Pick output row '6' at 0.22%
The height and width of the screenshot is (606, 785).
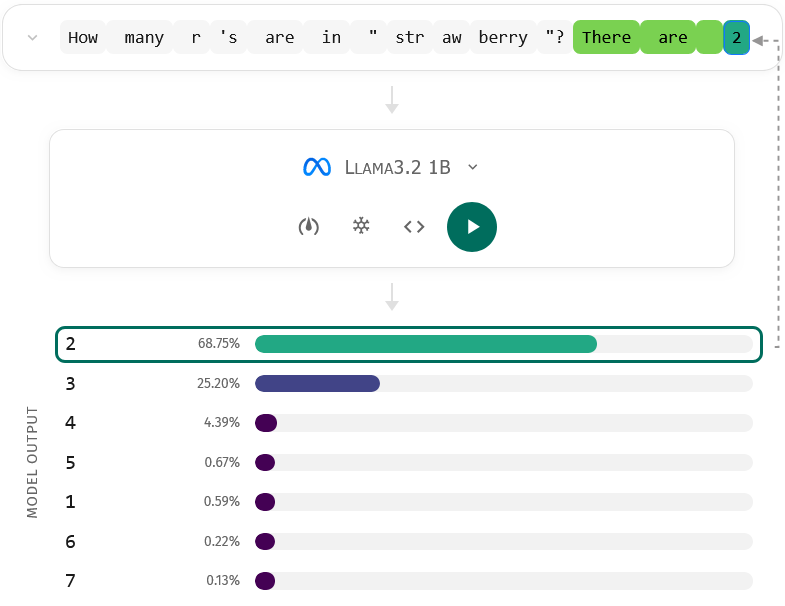tap(408, 541)
